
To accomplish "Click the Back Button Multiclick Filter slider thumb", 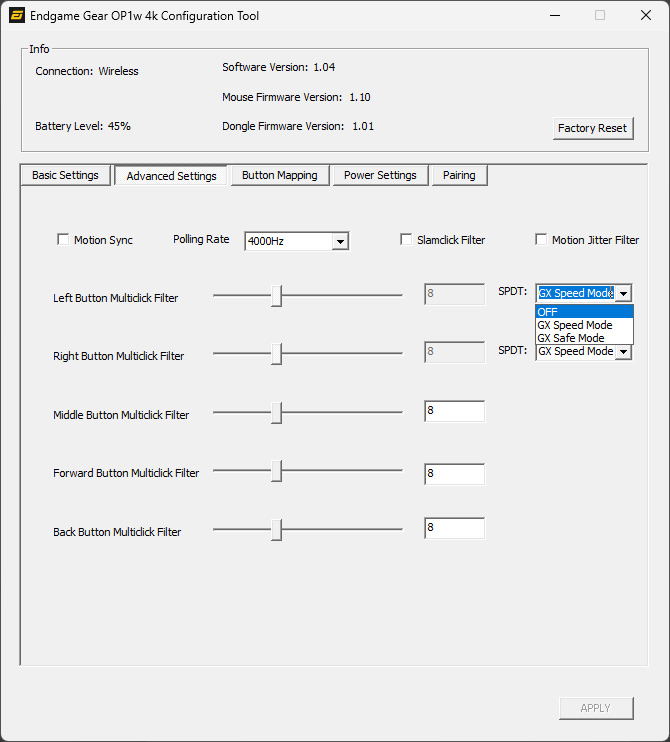I will pyautogui.click(x=276, y=530).
